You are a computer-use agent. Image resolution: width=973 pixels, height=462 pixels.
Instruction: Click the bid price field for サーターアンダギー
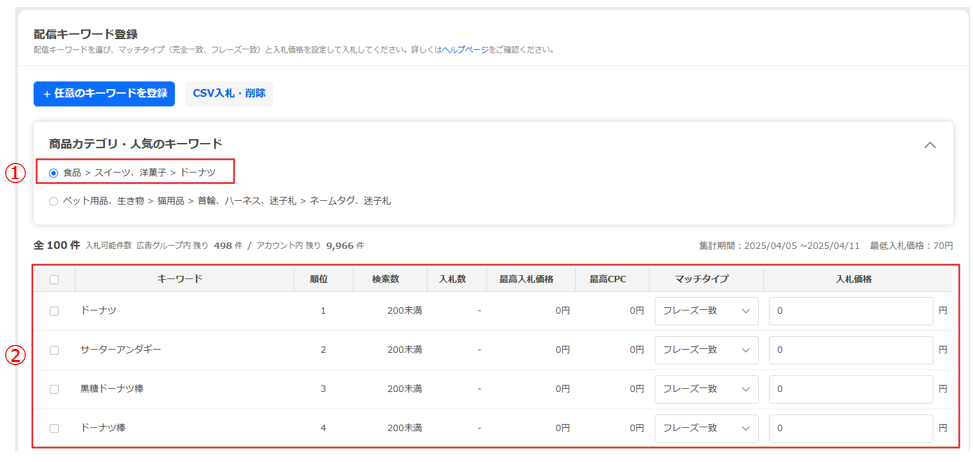coord(850,350)
